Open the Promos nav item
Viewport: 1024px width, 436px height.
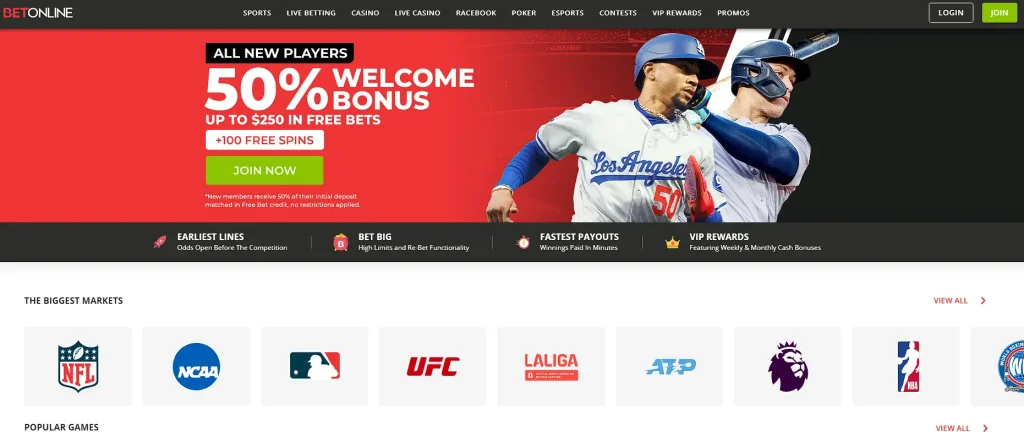point(733,13)
